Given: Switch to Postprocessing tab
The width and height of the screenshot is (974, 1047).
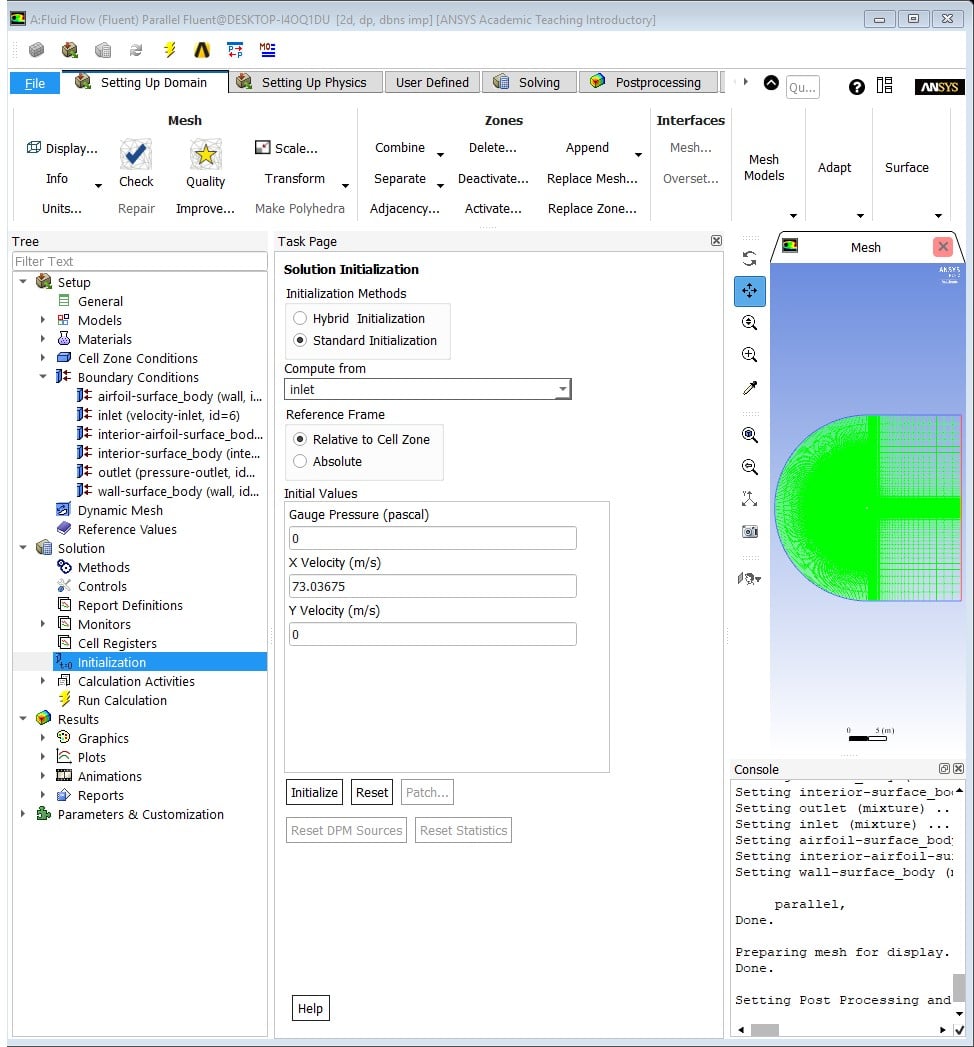Looking at the screenshot, I should 648,82.
